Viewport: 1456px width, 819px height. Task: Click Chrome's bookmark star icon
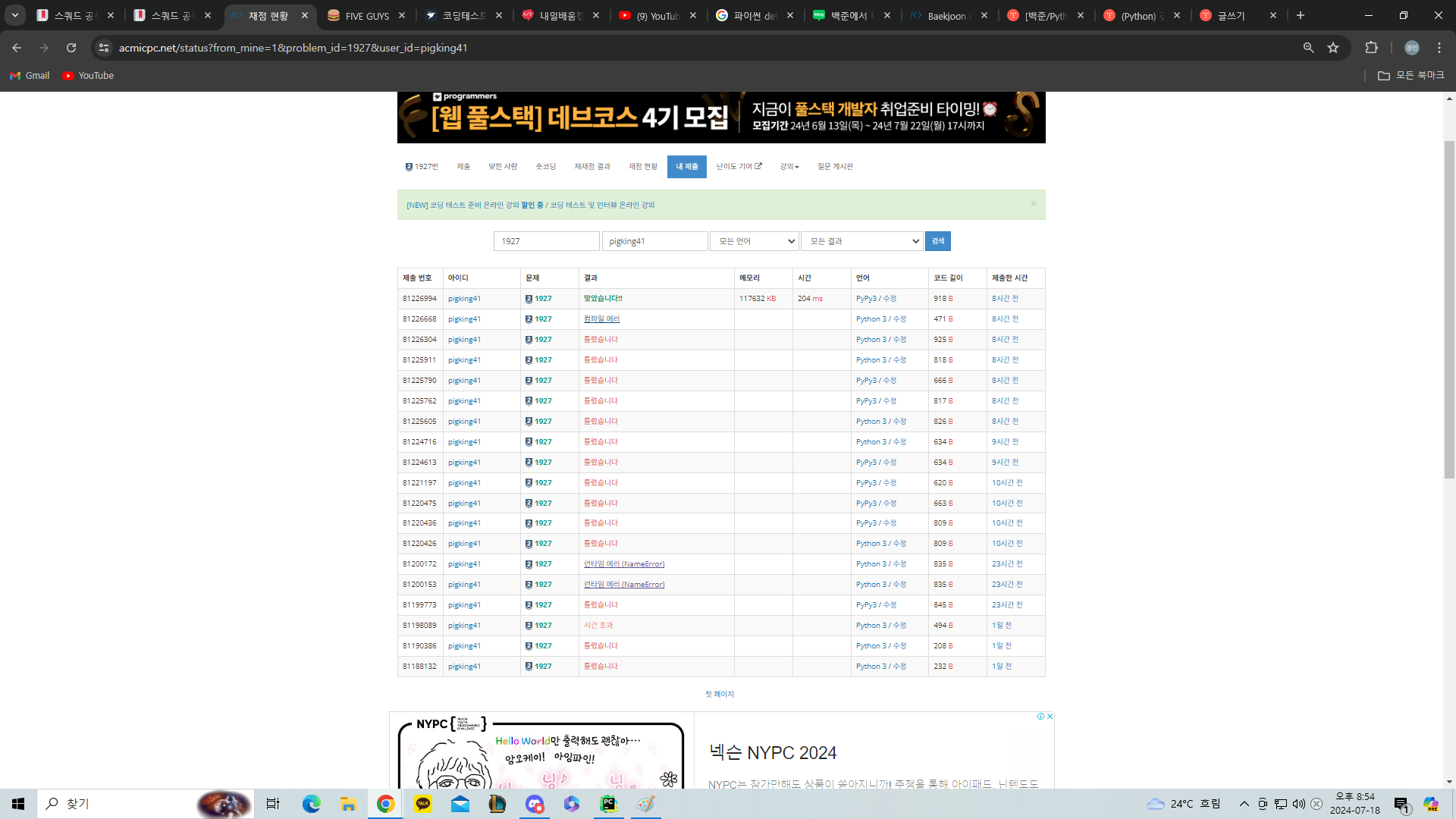pos(1333,48)
